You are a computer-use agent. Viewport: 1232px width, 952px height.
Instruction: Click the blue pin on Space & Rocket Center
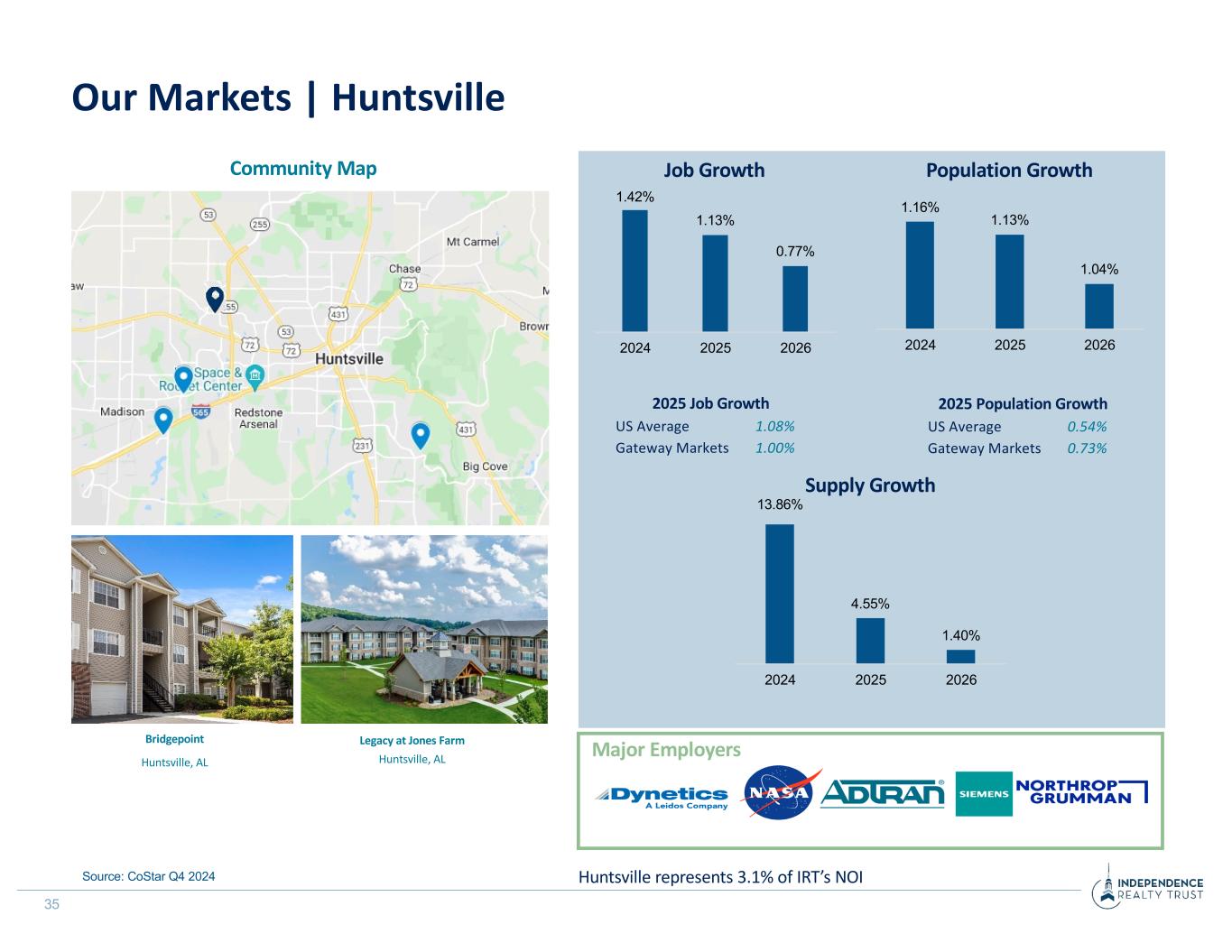[183, 379]
